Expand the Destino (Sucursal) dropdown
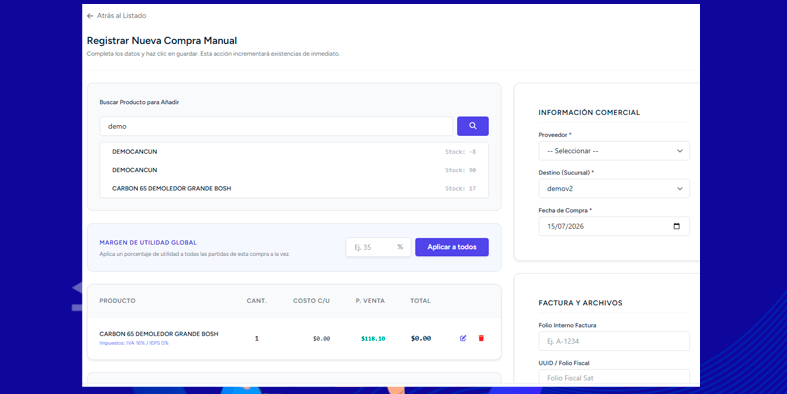 click(x=614, y=189)
